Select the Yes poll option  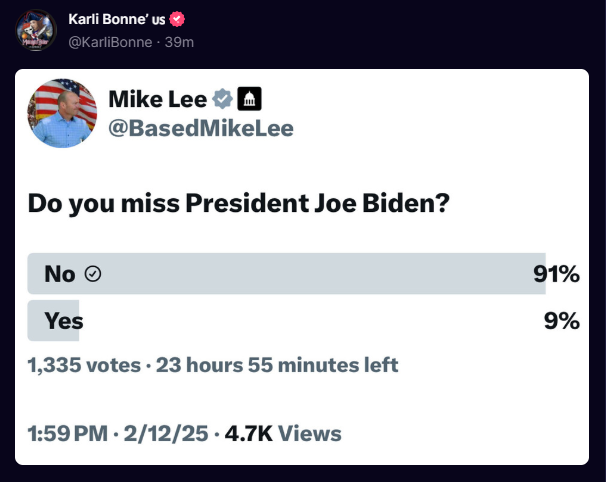pyautogui.click(x=304, y=320)
